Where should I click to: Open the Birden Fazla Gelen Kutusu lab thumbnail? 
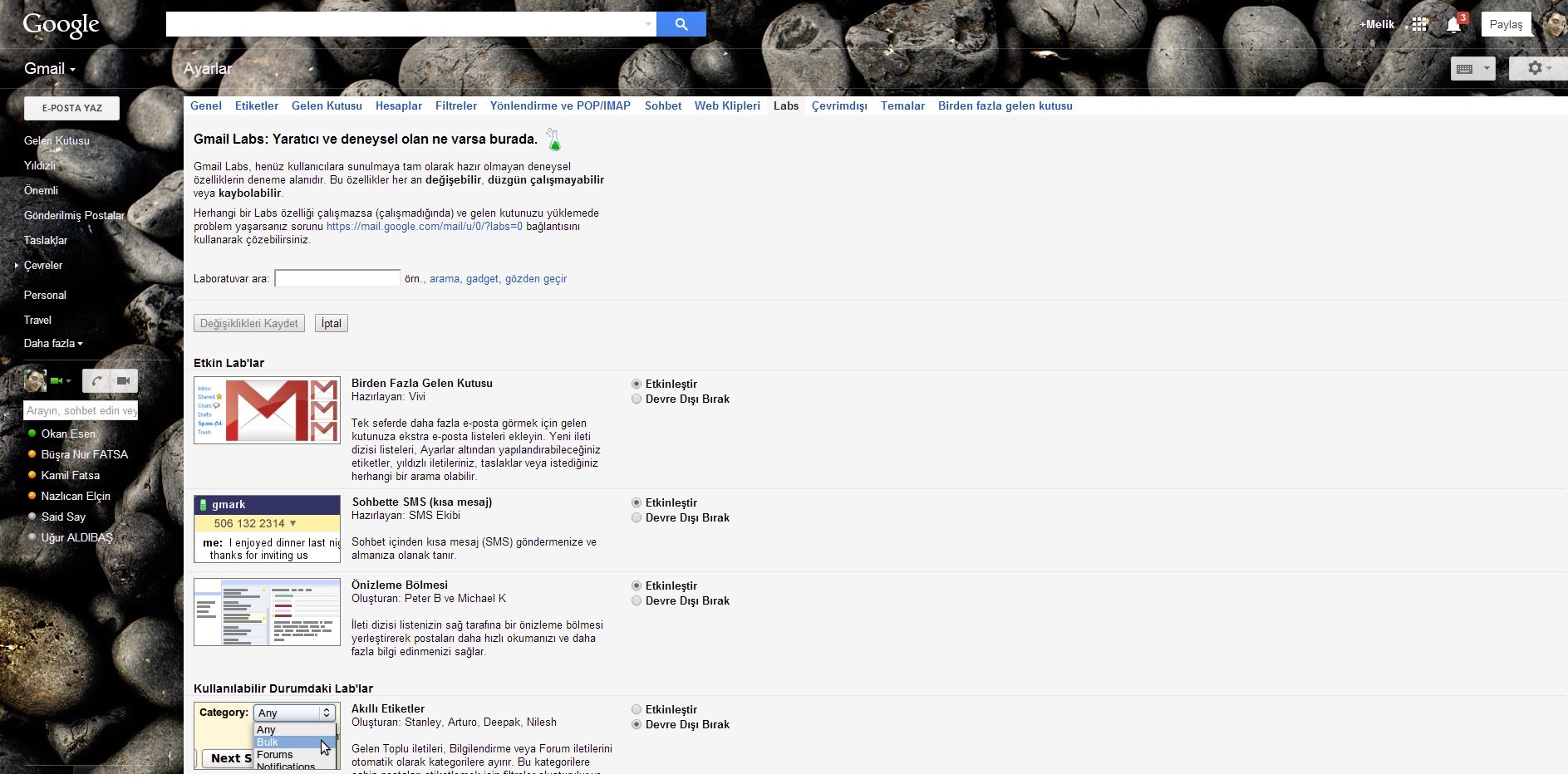pyautogui.click(x=267, y=410)
